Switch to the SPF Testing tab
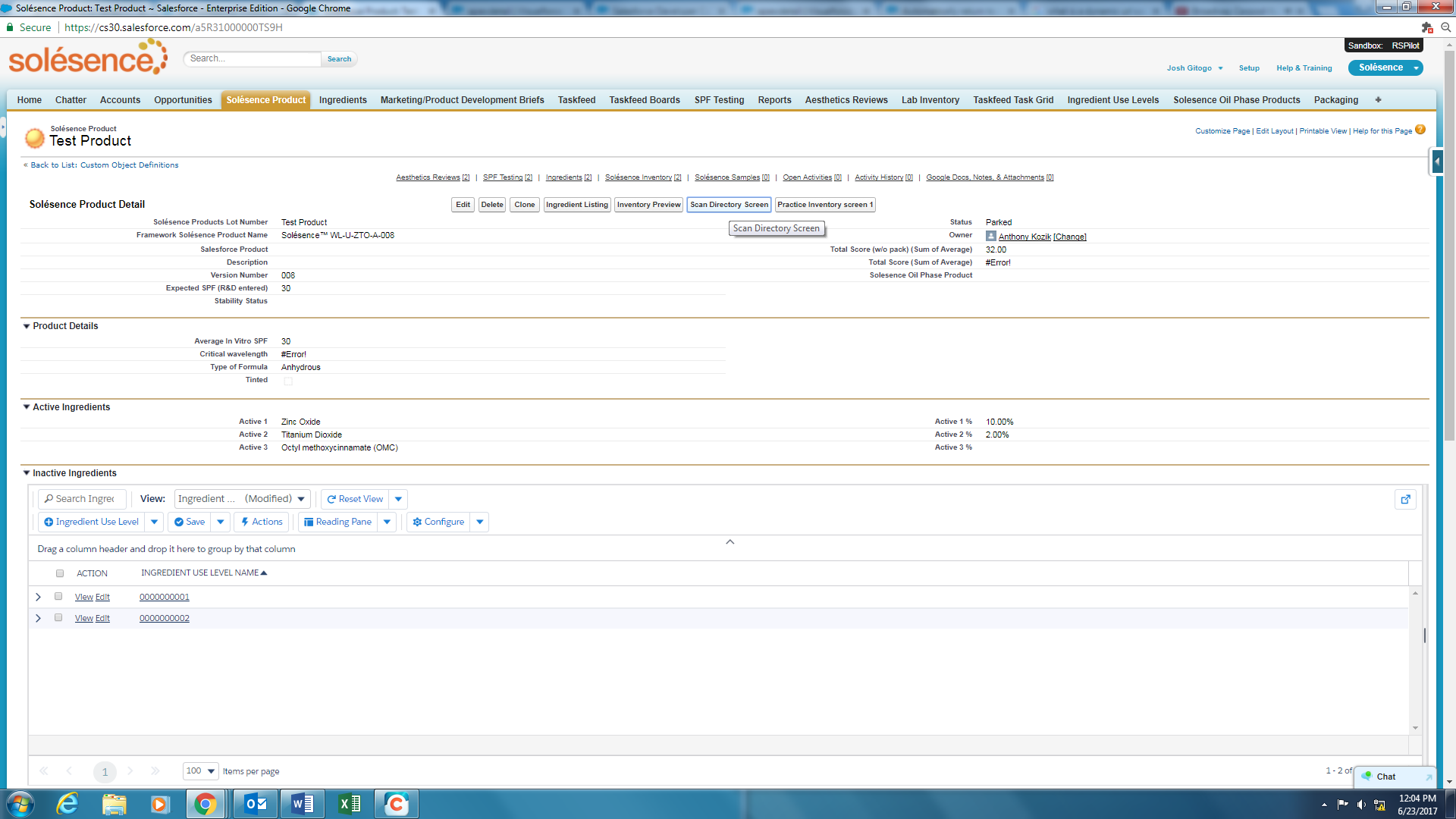Viewport: 1456px width, 819px height. click(718, 100)
